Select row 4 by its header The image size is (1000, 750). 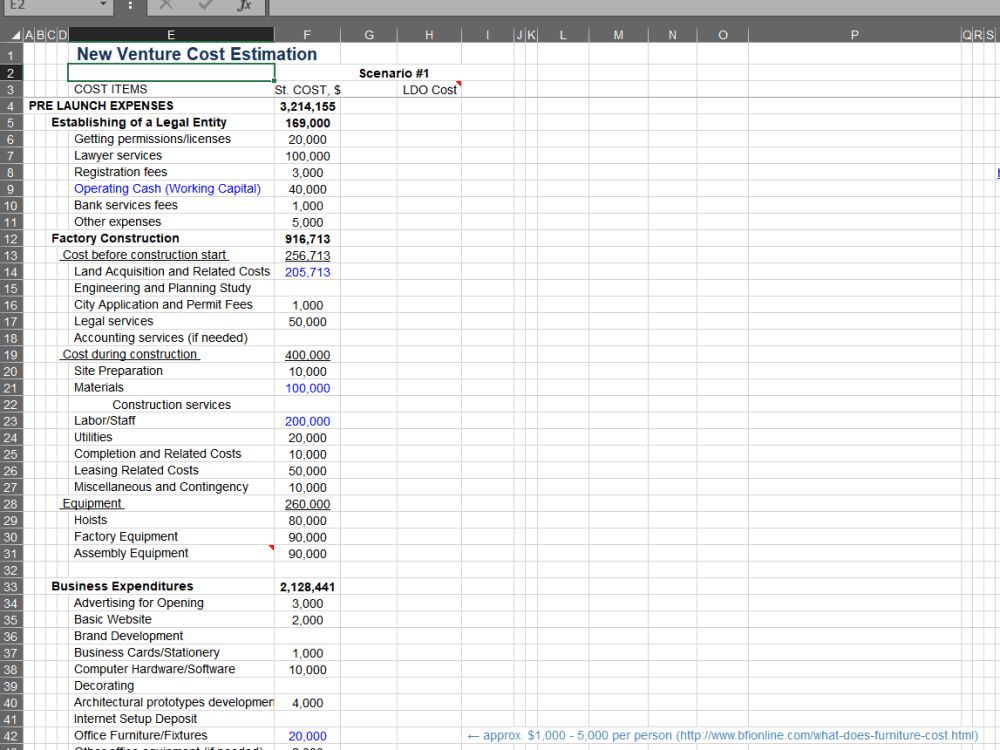pos(10,105)
